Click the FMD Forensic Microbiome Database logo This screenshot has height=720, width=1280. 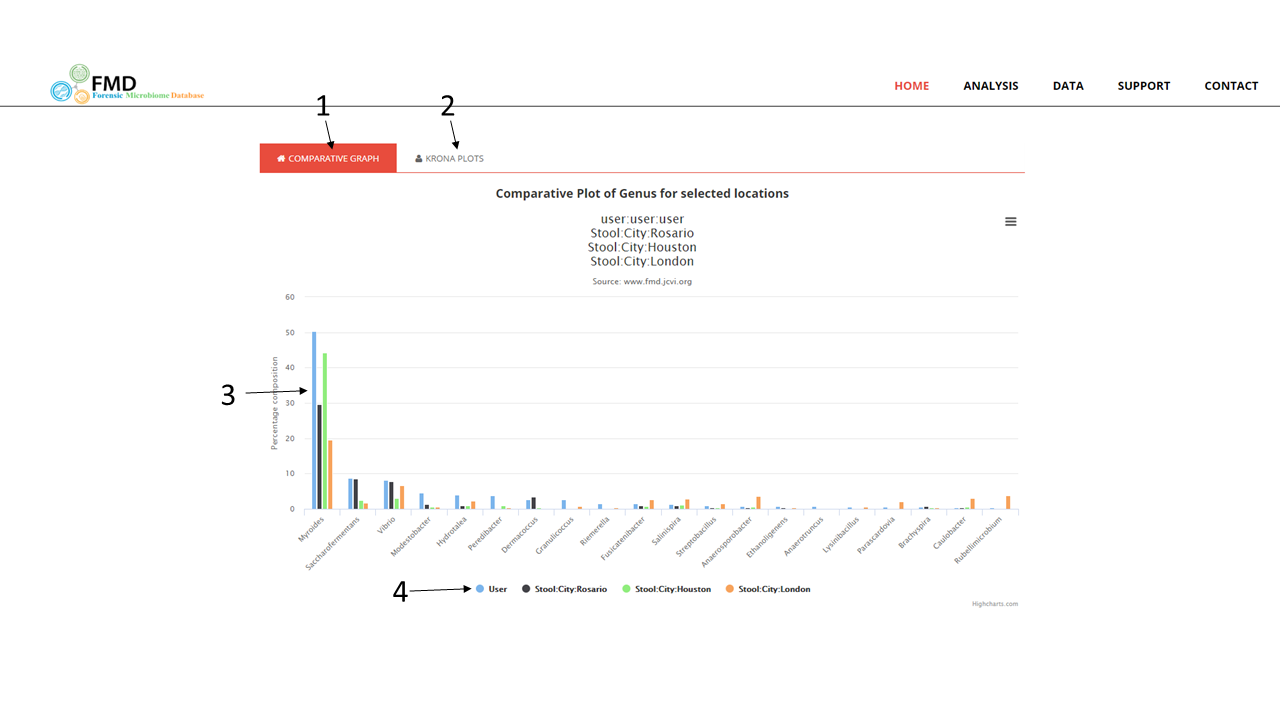(x=127, y=84)
